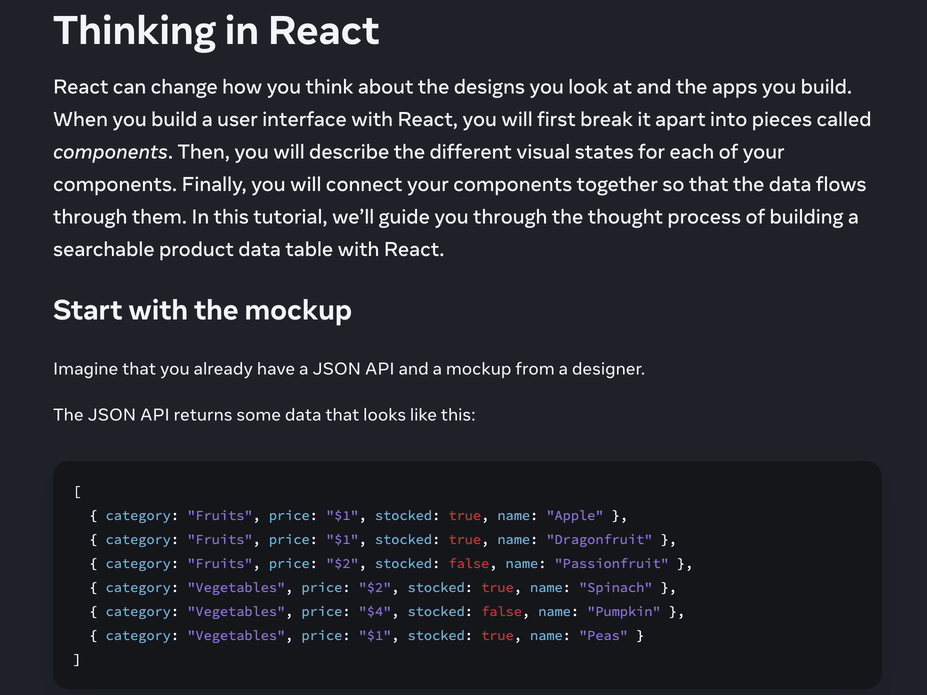The image size is (927, 695).
Task: Click "false" on the Pumpkin code line
Action: pos(501,612)
